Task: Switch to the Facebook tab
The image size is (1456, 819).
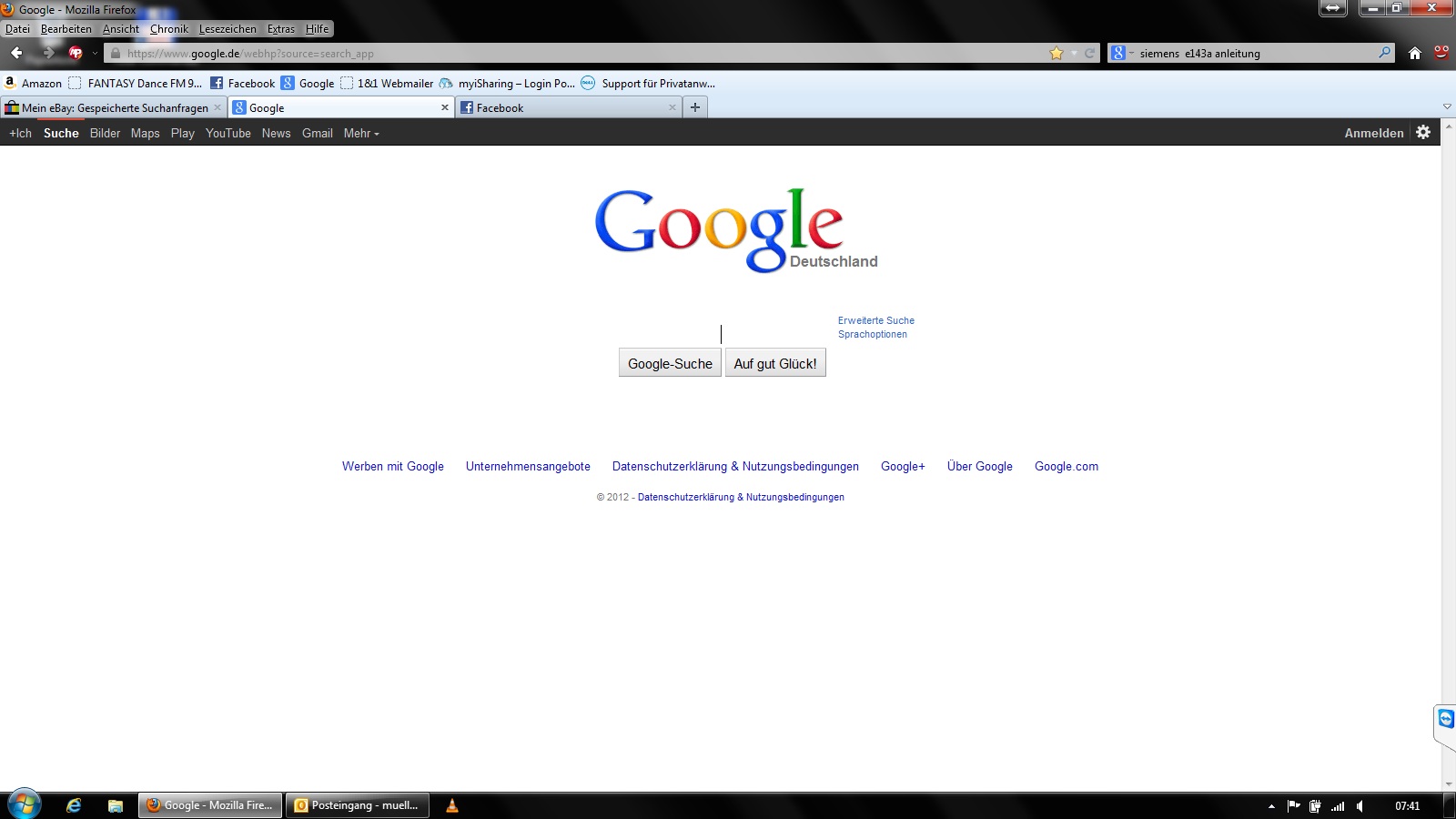Action: point(569,107)
